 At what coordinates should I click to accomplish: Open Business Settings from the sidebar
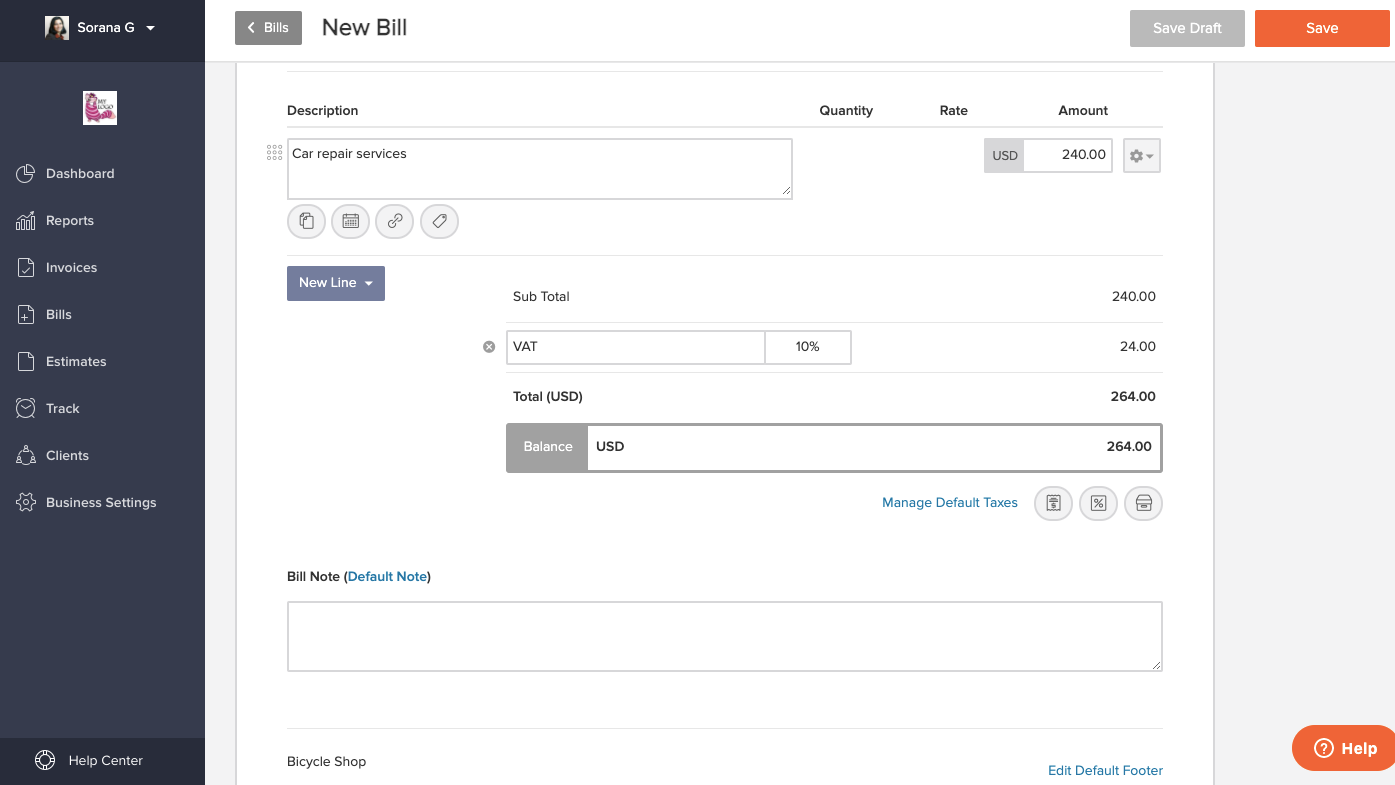pos(100,503)
